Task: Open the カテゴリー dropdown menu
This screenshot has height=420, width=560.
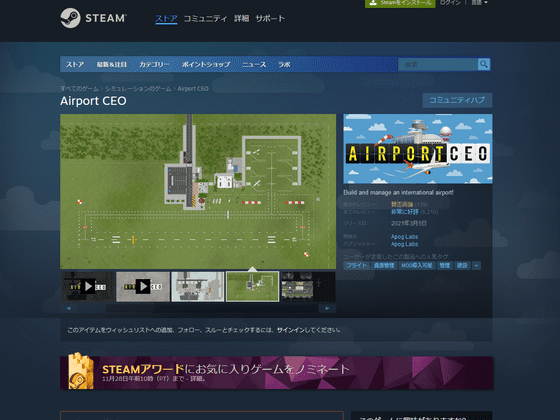Action: pyautogui.click(x=154, y=65)
